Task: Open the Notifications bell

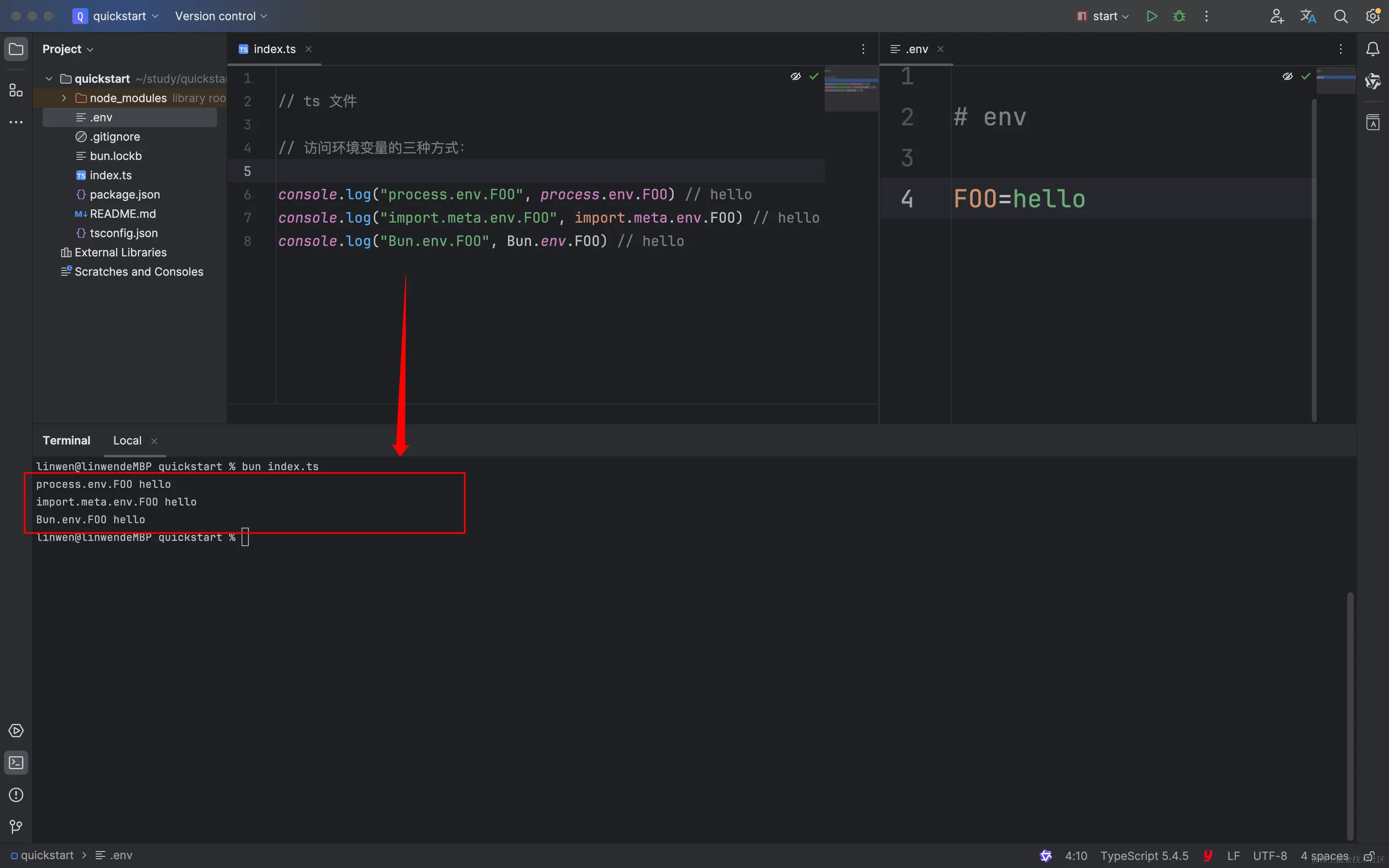Action: pyautogui.click(x=1372, y=50)
